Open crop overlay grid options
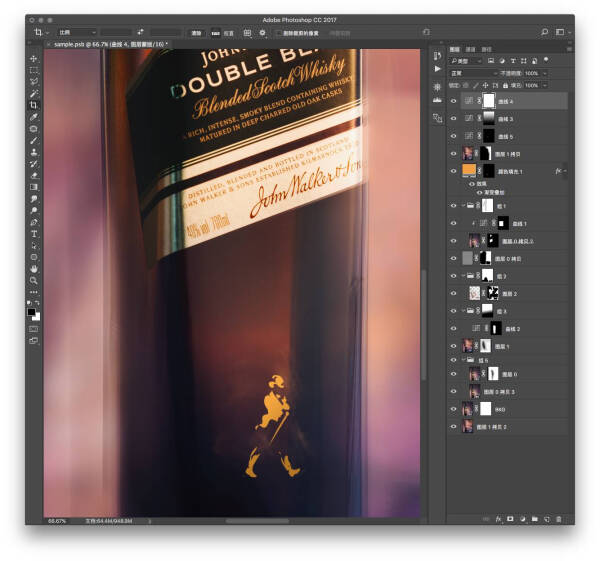This screenshot has height=561, width=600. [x=247, y=33]
